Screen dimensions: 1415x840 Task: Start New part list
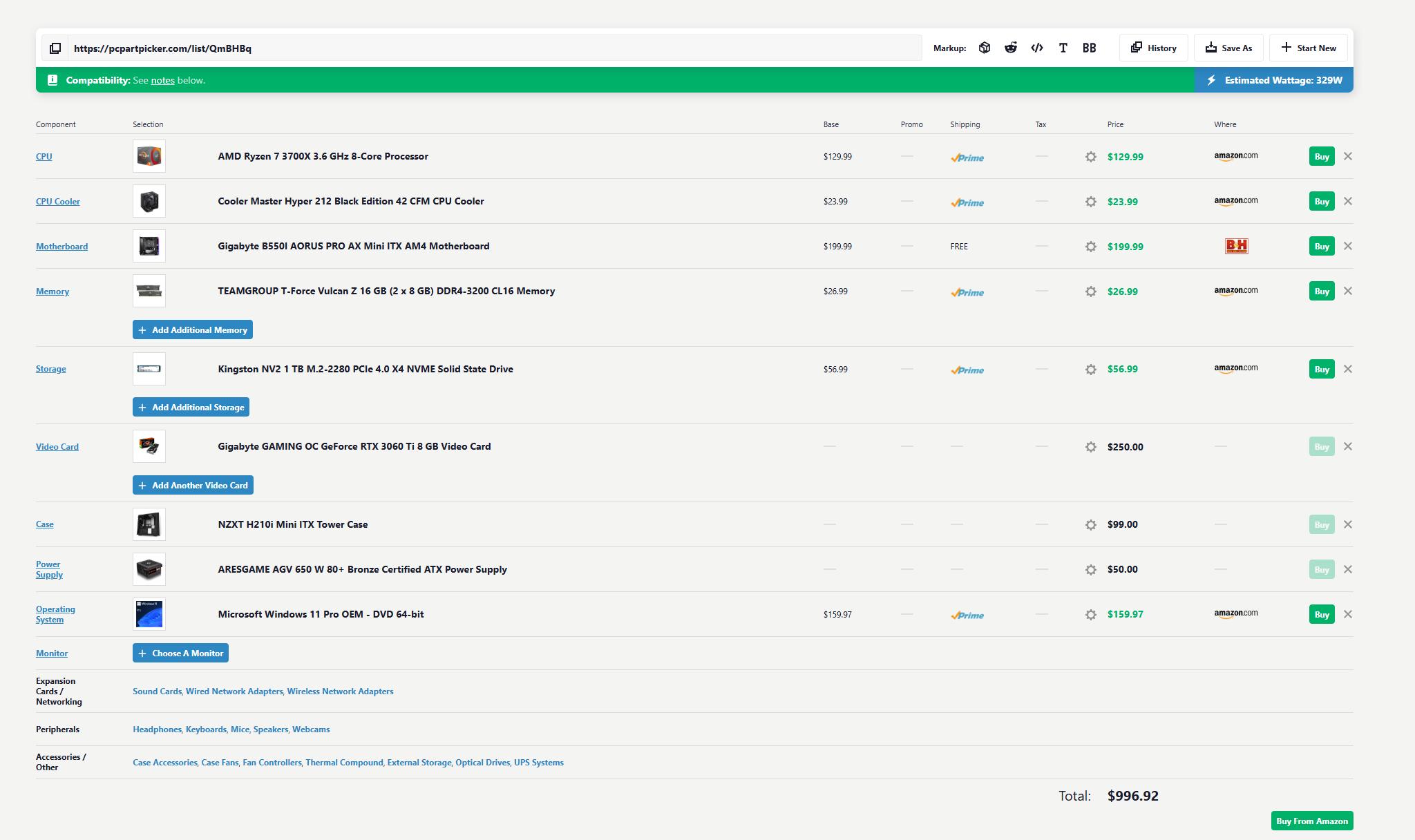click(1309, 48)
